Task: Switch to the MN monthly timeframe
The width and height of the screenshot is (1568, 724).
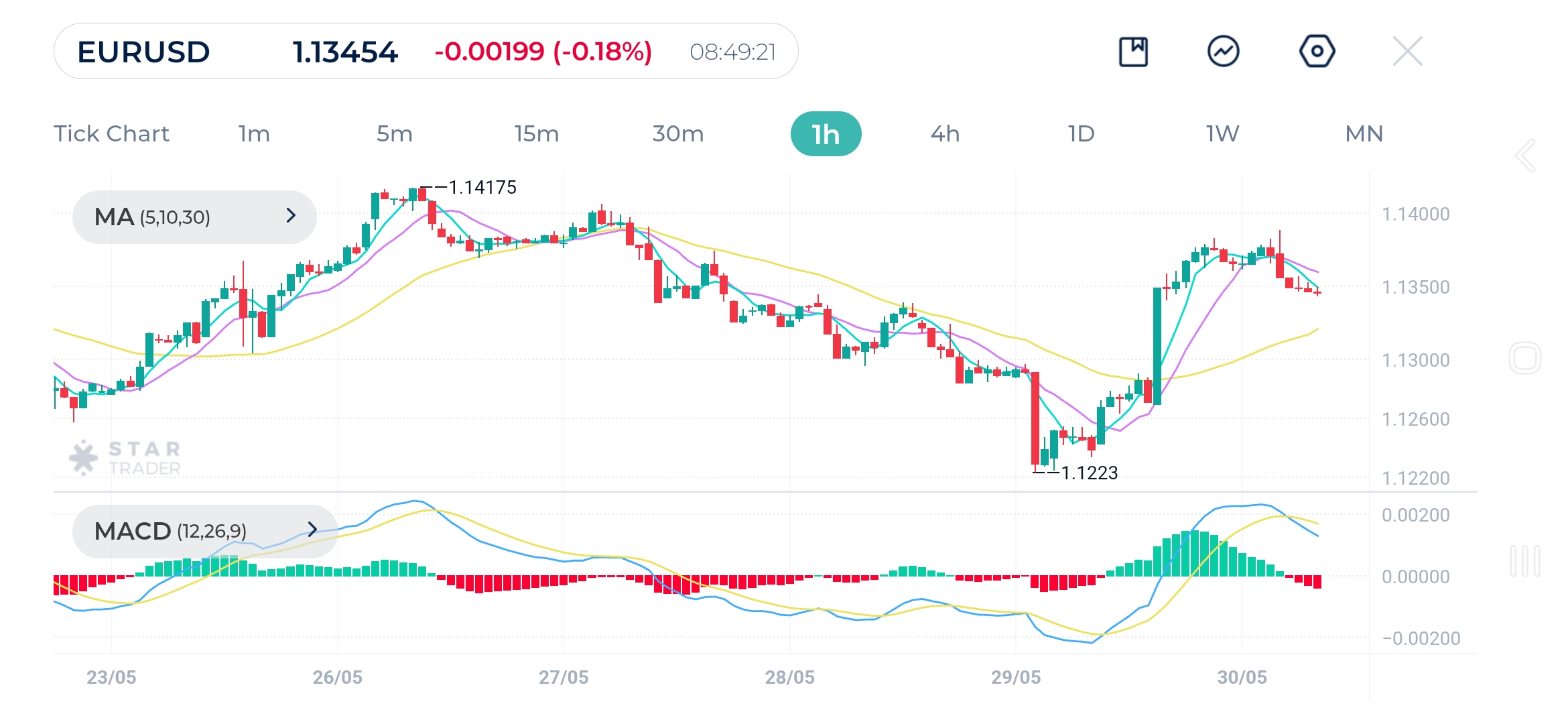Action: pyautogui.click(x=1364, y=134)
